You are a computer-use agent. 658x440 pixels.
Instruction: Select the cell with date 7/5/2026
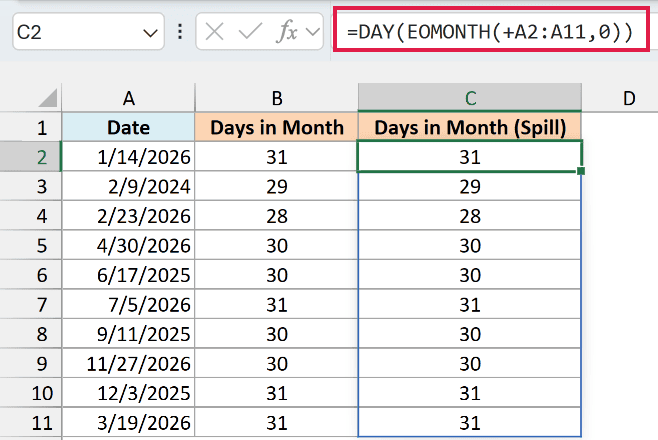(x=128, y=304)
